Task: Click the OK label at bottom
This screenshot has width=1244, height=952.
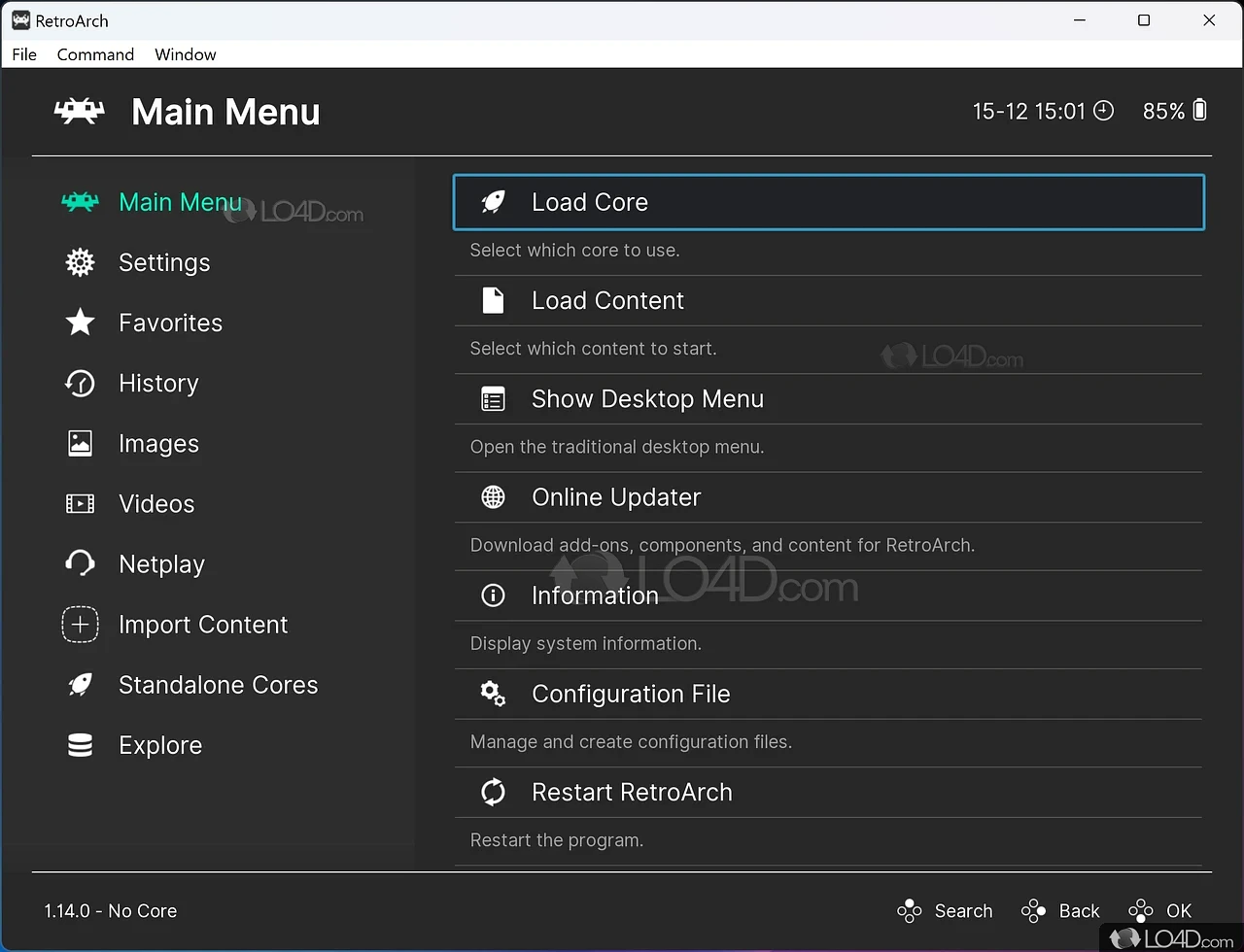Action: 1179,910
